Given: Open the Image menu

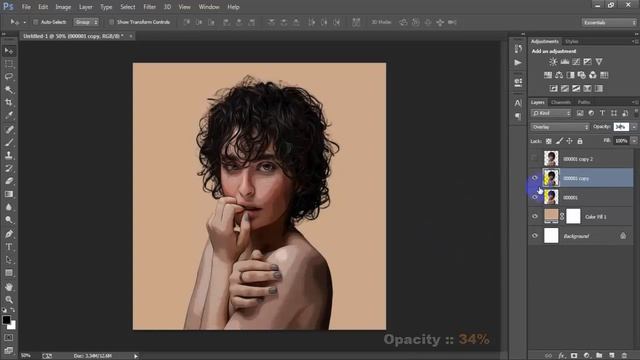Looking at the screenshot, I should 63,7.
